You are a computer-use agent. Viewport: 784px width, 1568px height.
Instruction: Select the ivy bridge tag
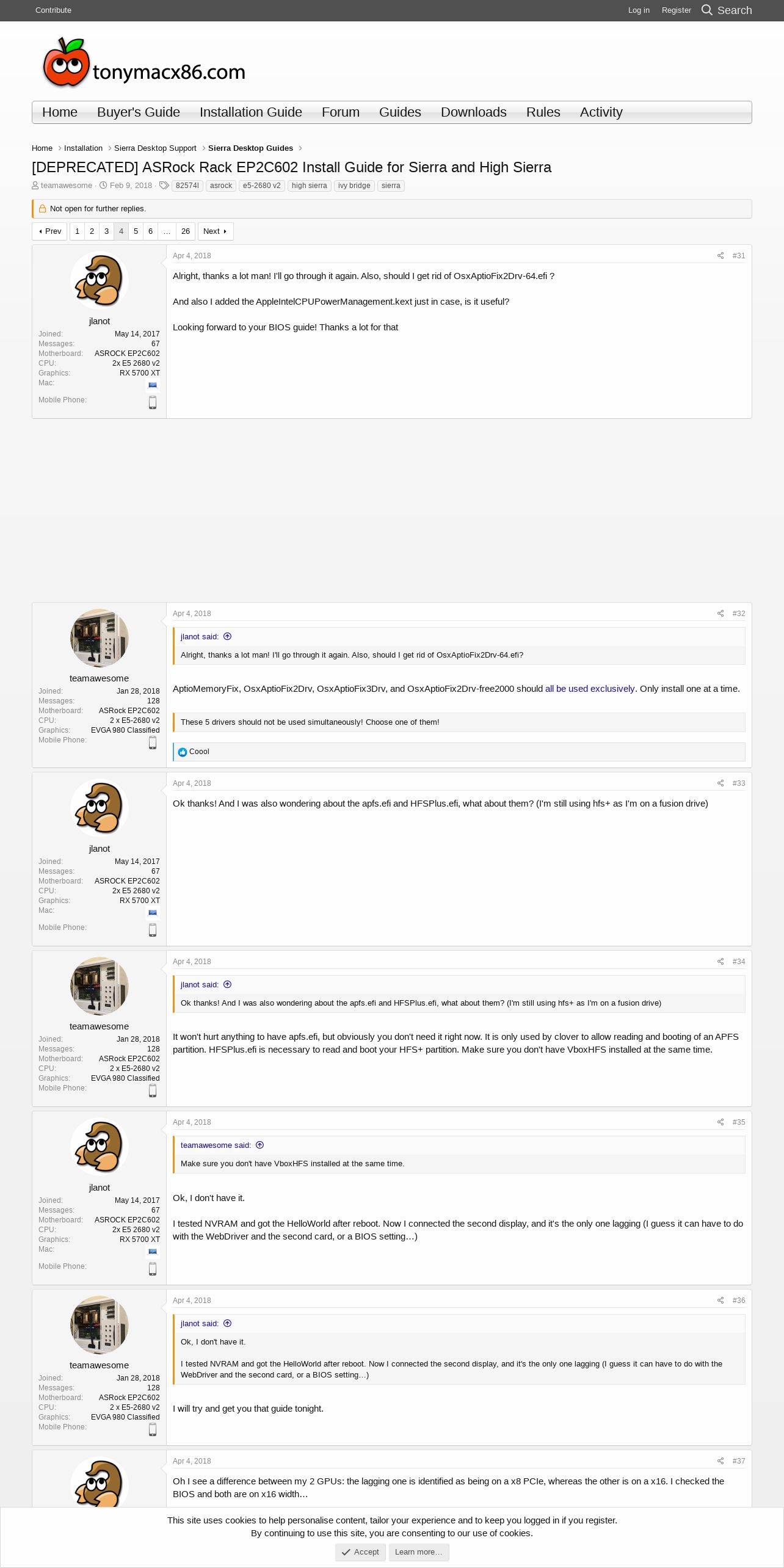[354, 186]
